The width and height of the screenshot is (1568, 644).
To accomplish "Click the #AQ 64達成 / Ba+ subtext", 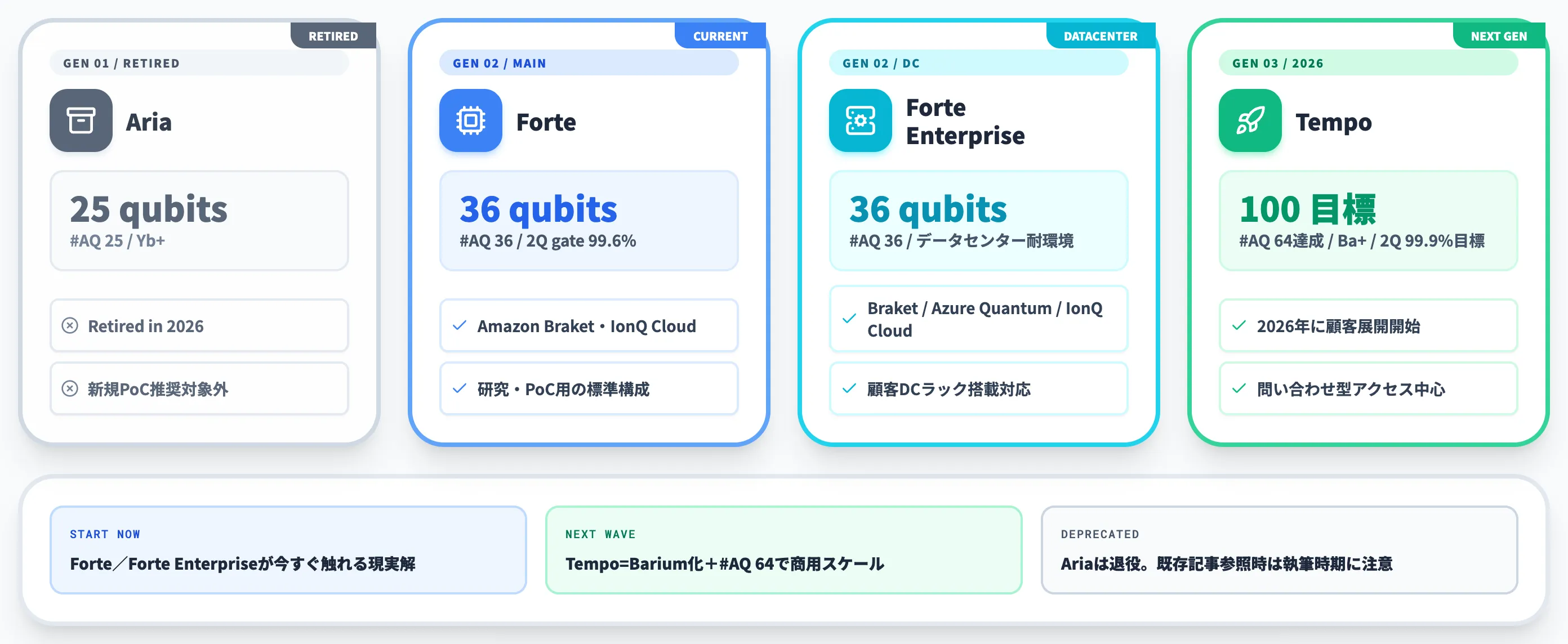I will click(1362, 241).
